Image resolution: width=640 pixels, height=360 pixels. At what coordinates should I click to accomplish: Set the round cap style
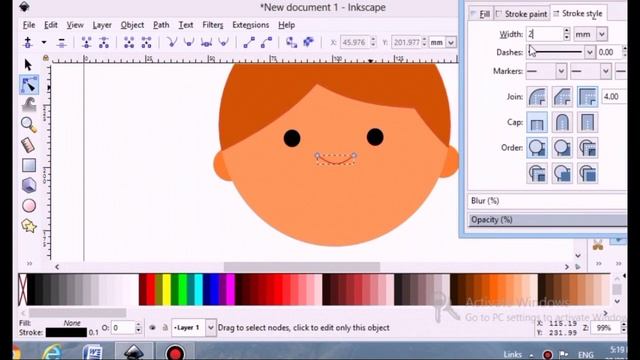click(x=562, y=122)
